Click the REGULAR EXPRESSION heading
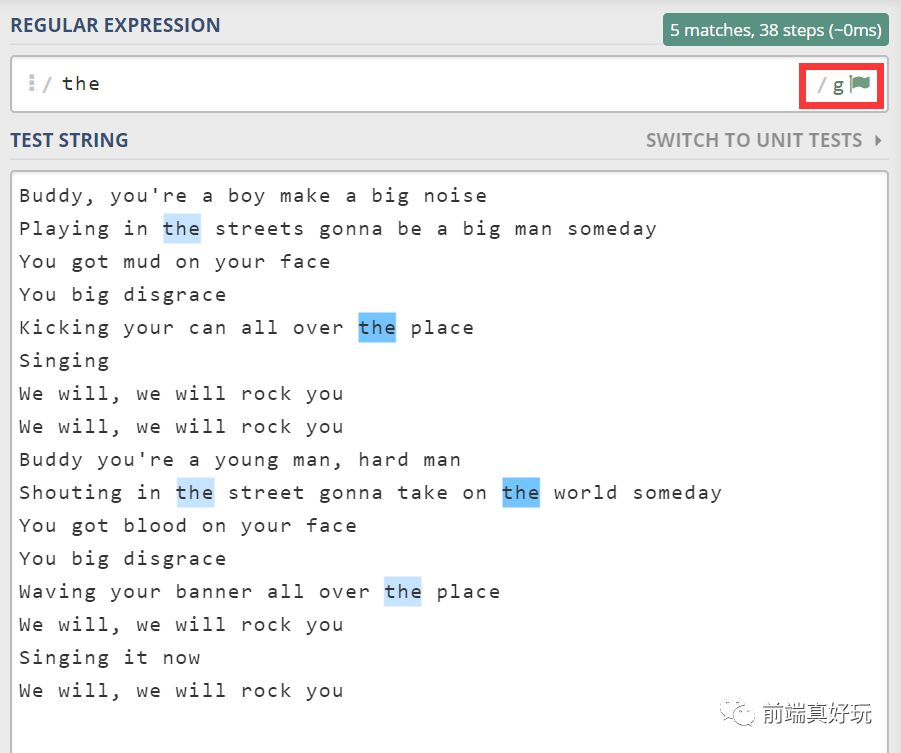The width and height of the screenshot is (901, 753). coord(115,25)
